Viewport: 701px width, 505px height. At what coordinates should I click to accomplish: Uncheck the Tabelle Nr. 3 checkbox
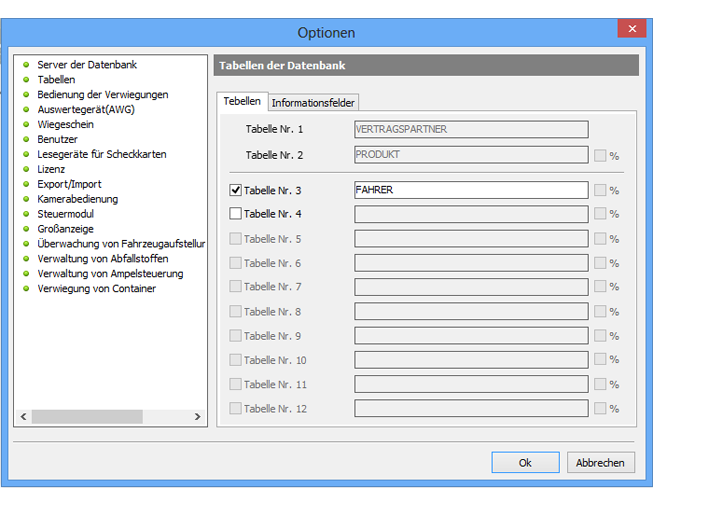coord(236,190)
